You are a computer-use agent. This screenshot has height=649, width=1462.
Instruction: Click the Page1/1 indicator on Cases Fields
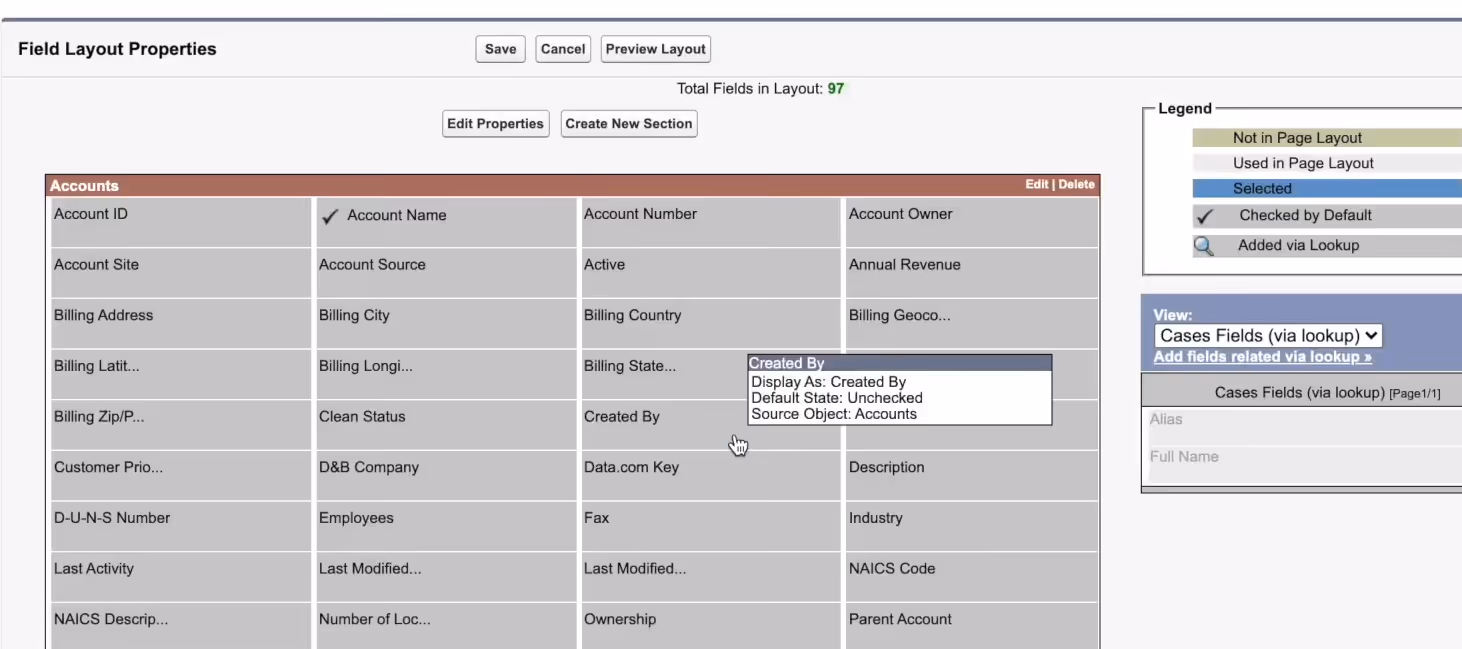pos(1416,392)
